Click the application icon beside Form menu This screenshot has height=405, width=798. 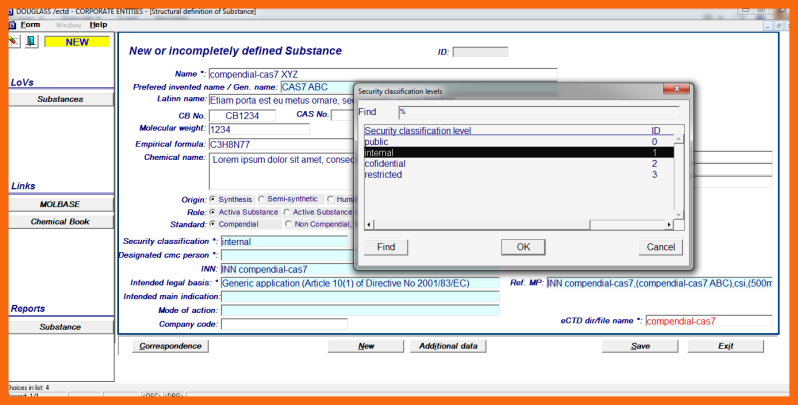(12, 25)
